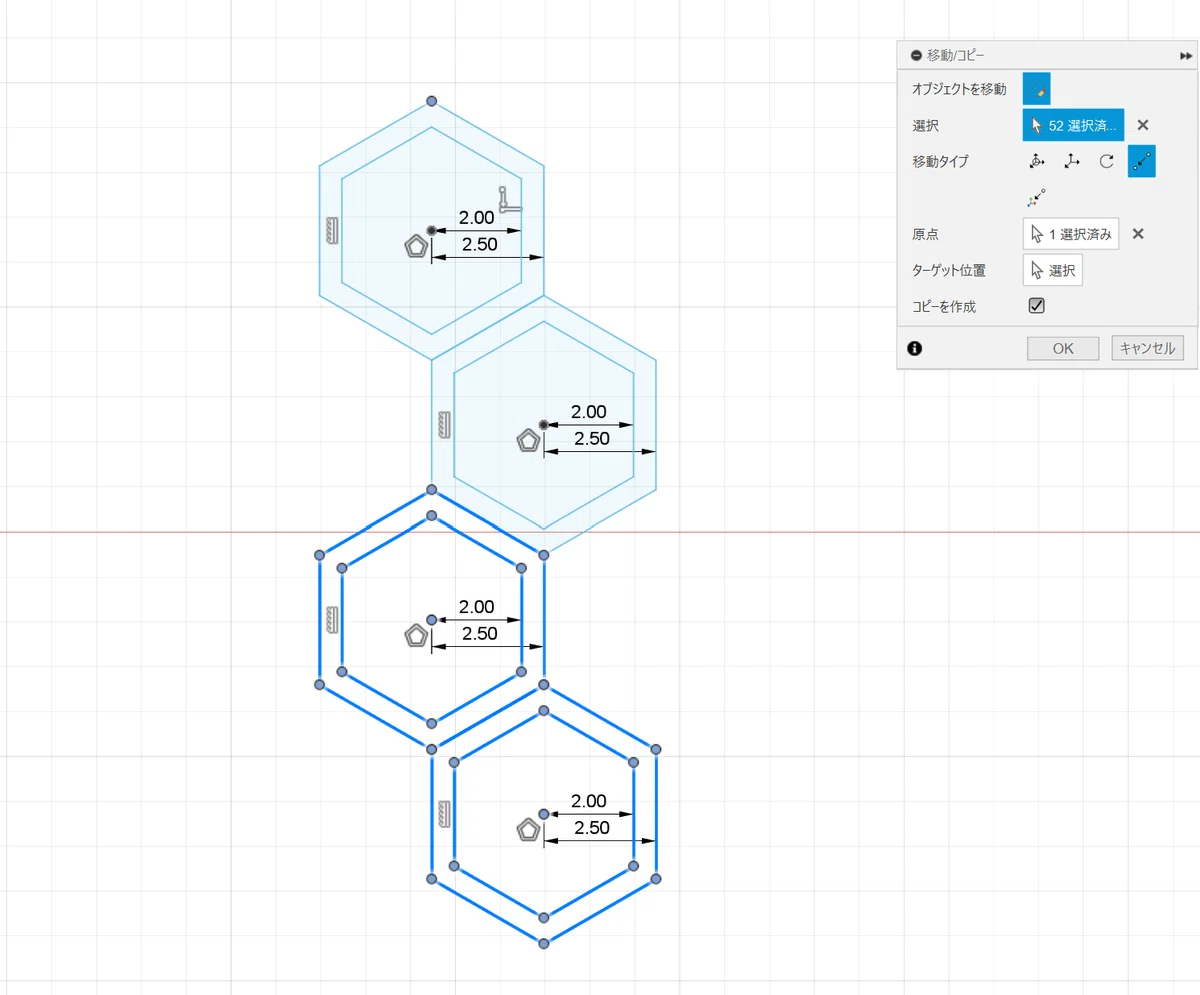Click the edge constraint glyph on the second hexagon
1200x995 pixels.
pyautogui.click(x=445, y=425)
